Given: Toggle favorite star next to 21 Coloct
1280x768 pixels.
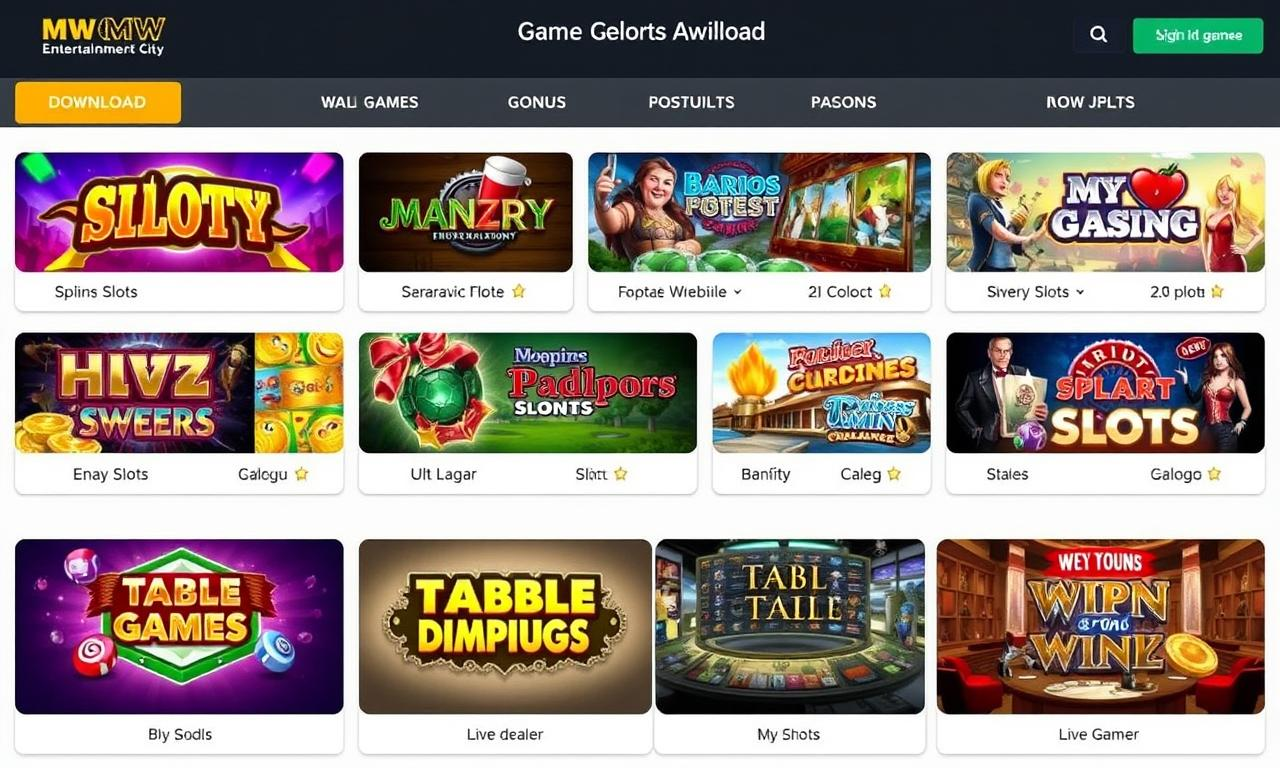Looking at the screenshot, I should (885, 292).
